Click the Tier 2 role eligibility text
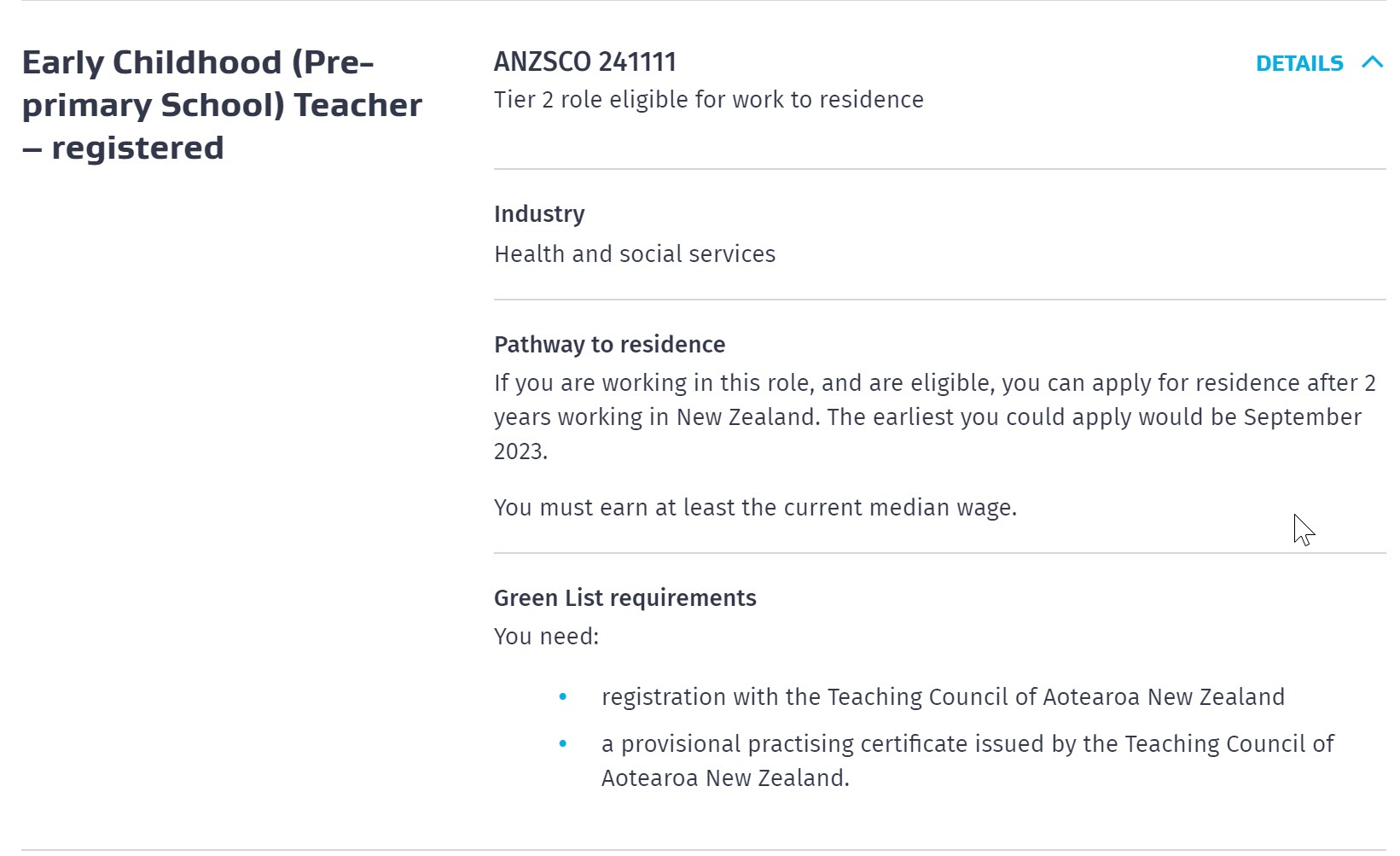This screenshot has width=1400, height=856. tap(708, 100)
